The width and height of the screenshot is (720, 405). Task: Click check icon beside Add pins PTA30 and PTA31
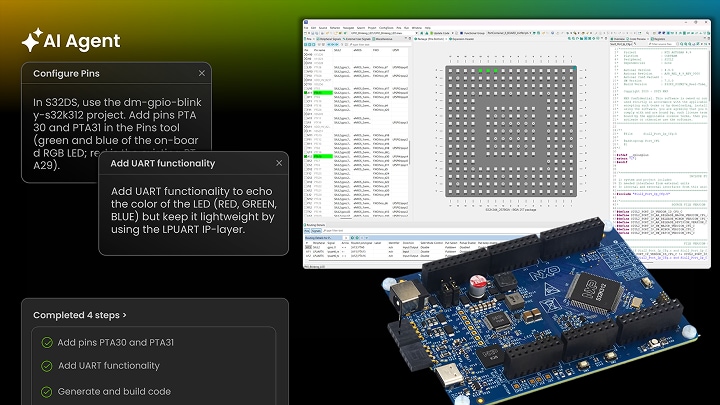(47, 342)
